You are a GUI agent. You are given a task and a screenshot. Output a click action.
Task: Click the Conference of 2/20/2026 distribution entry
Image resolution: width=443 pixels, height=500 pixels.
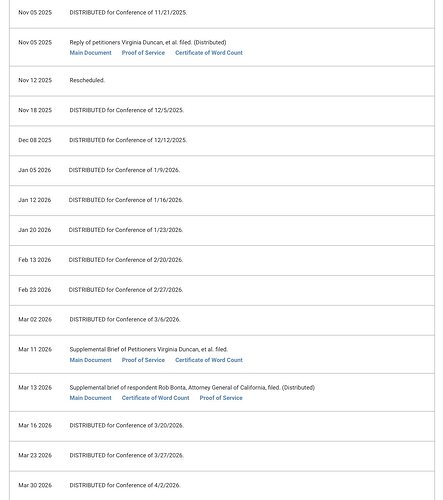(x=126, y=260)
